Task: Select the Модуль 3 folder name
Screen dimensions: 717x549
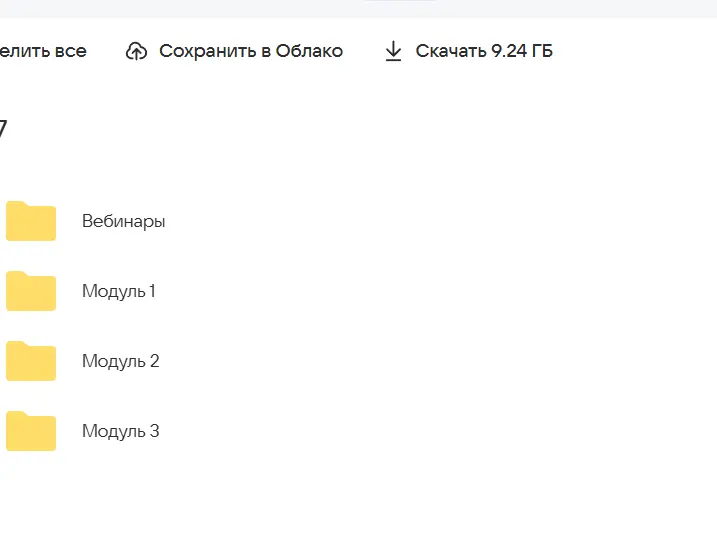Action: [x=121, y=431]
